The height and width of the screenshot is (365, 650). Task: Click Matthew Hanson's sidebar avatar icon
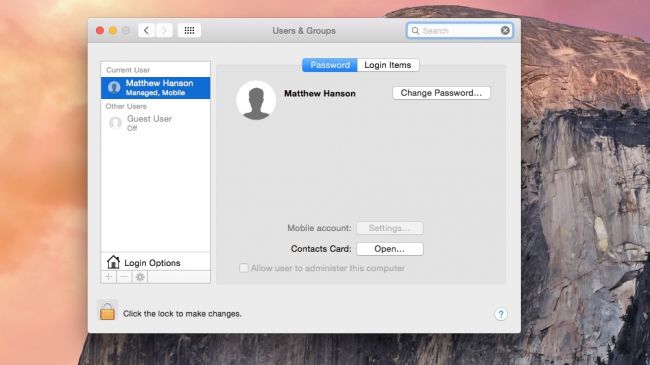(114, 88)
